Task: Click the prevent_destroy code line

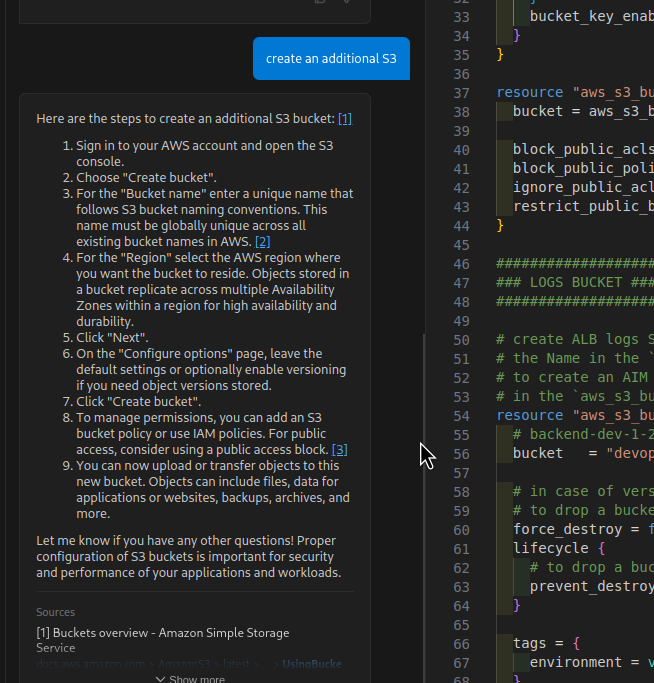Action: tap(590, 586)
